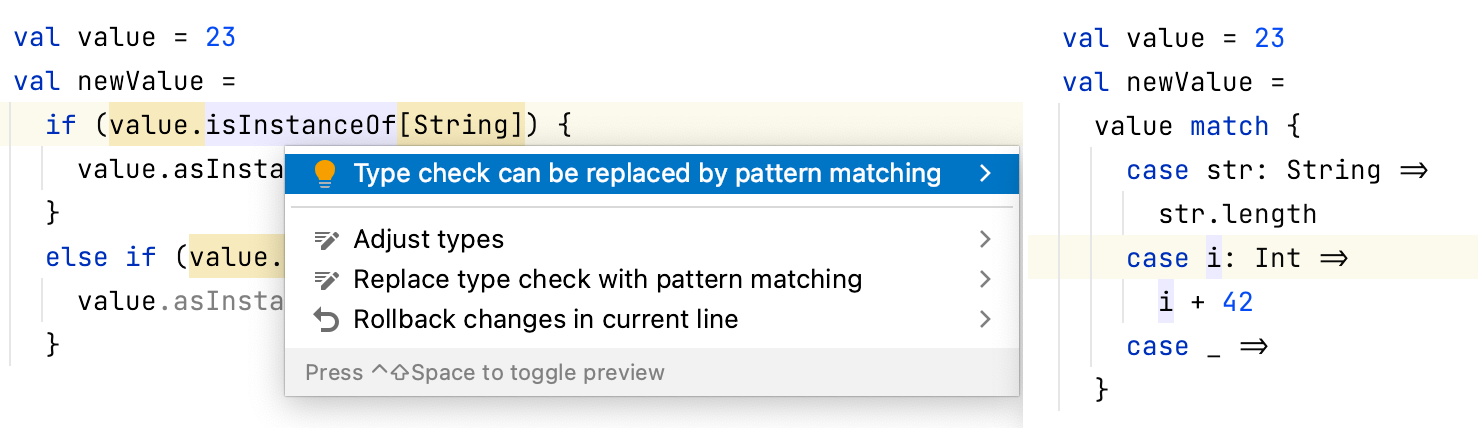
Task: Expand submenu arrow for Type check inspection
Action: point(985,174)
